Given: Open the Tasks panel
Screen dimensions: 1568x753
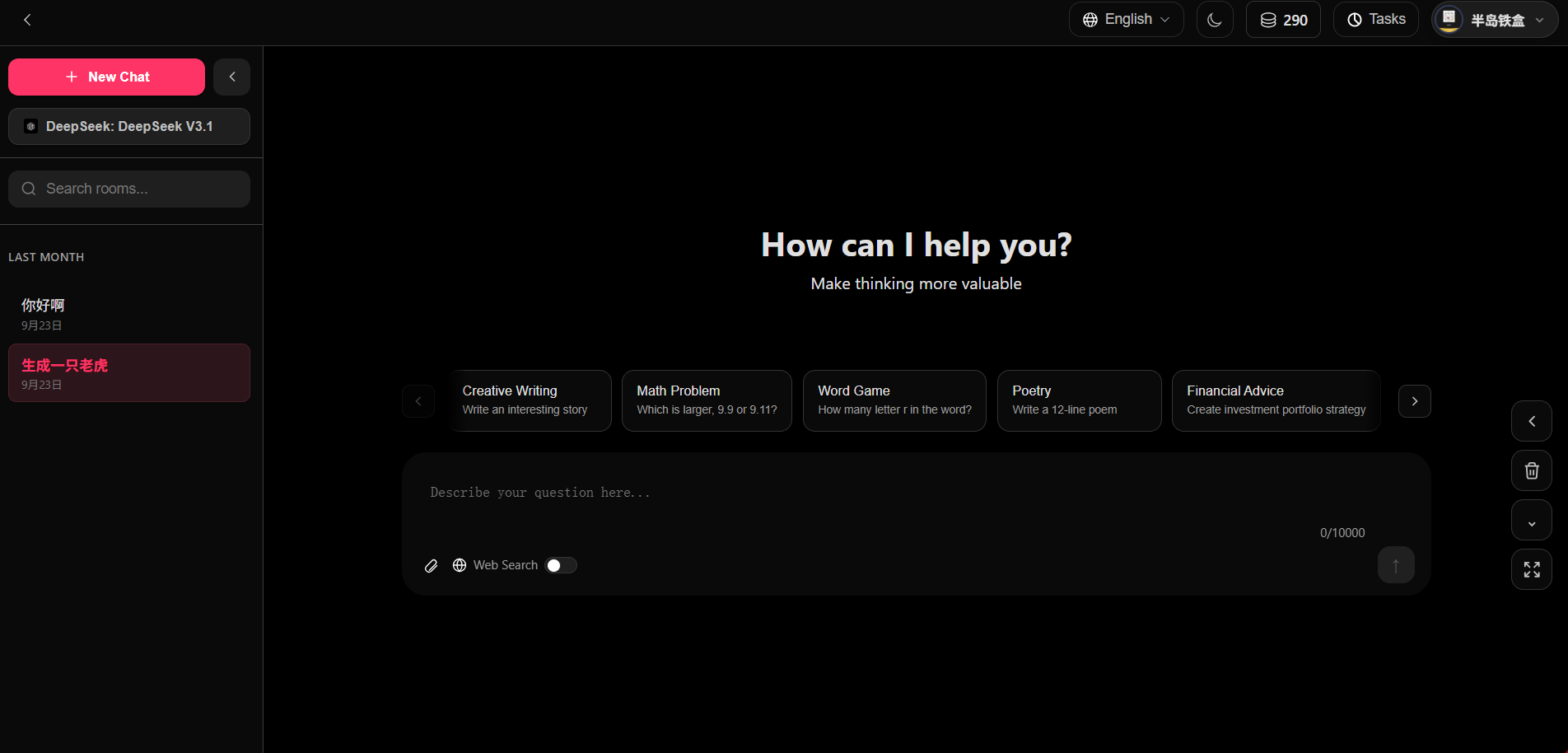Looking at the screenshot, I should tap(1375, 20).
